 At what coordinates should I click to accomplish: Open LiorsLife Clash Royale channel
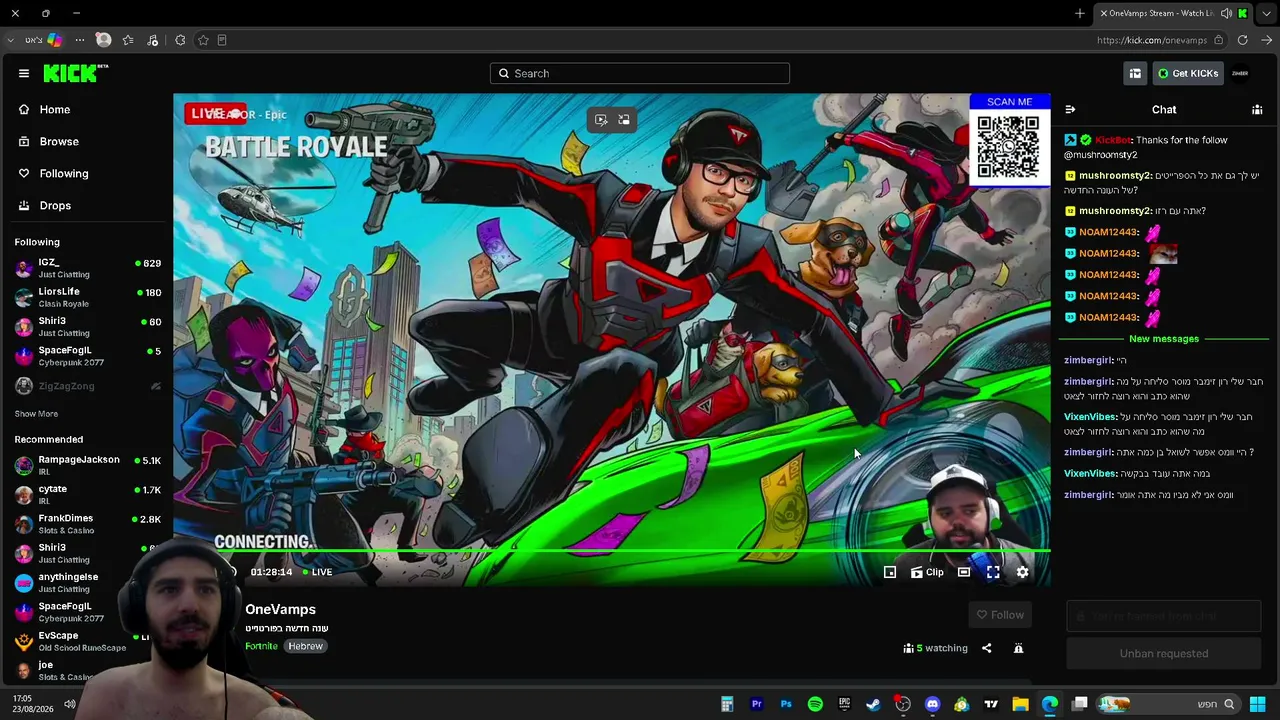pyautogui.click(x=88, y=297)
